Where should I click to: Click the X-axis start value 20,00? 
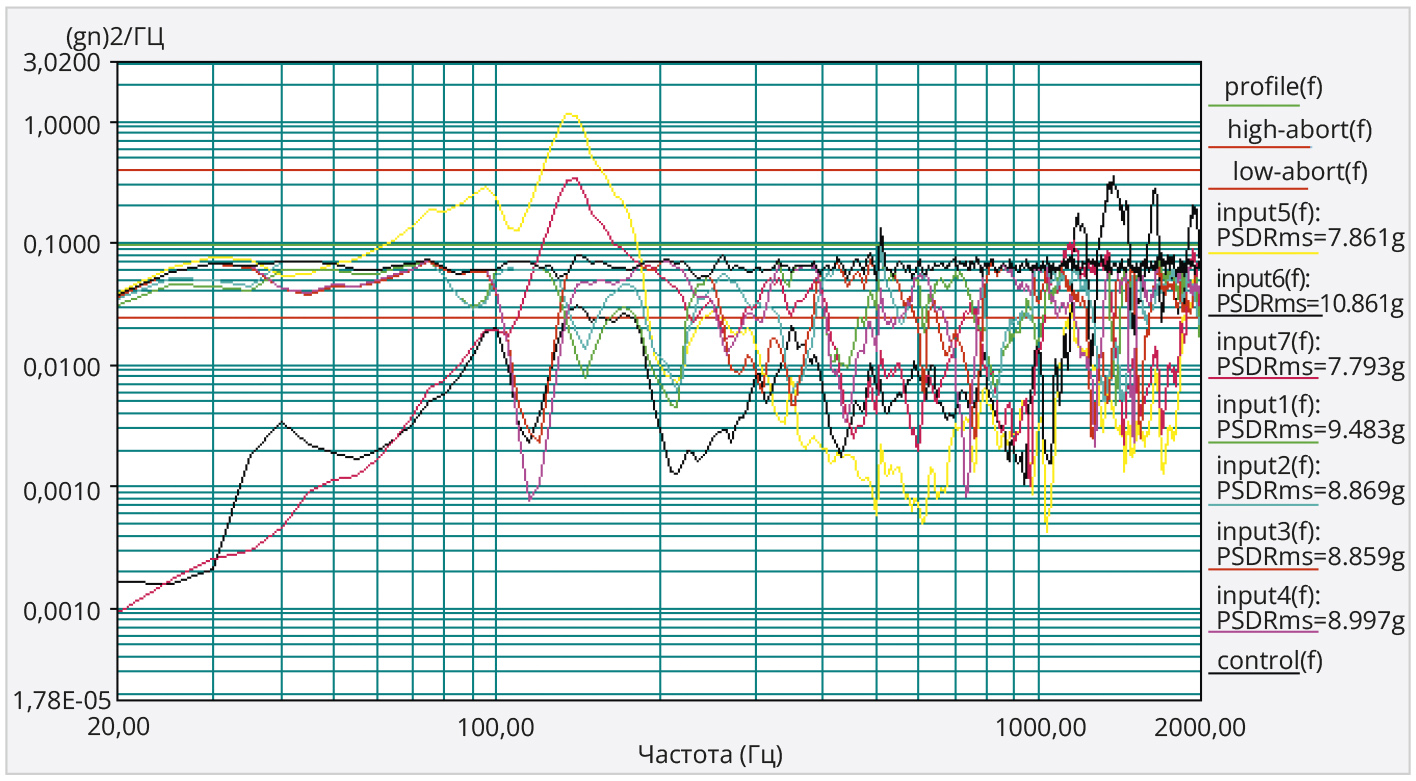point(118,728)
